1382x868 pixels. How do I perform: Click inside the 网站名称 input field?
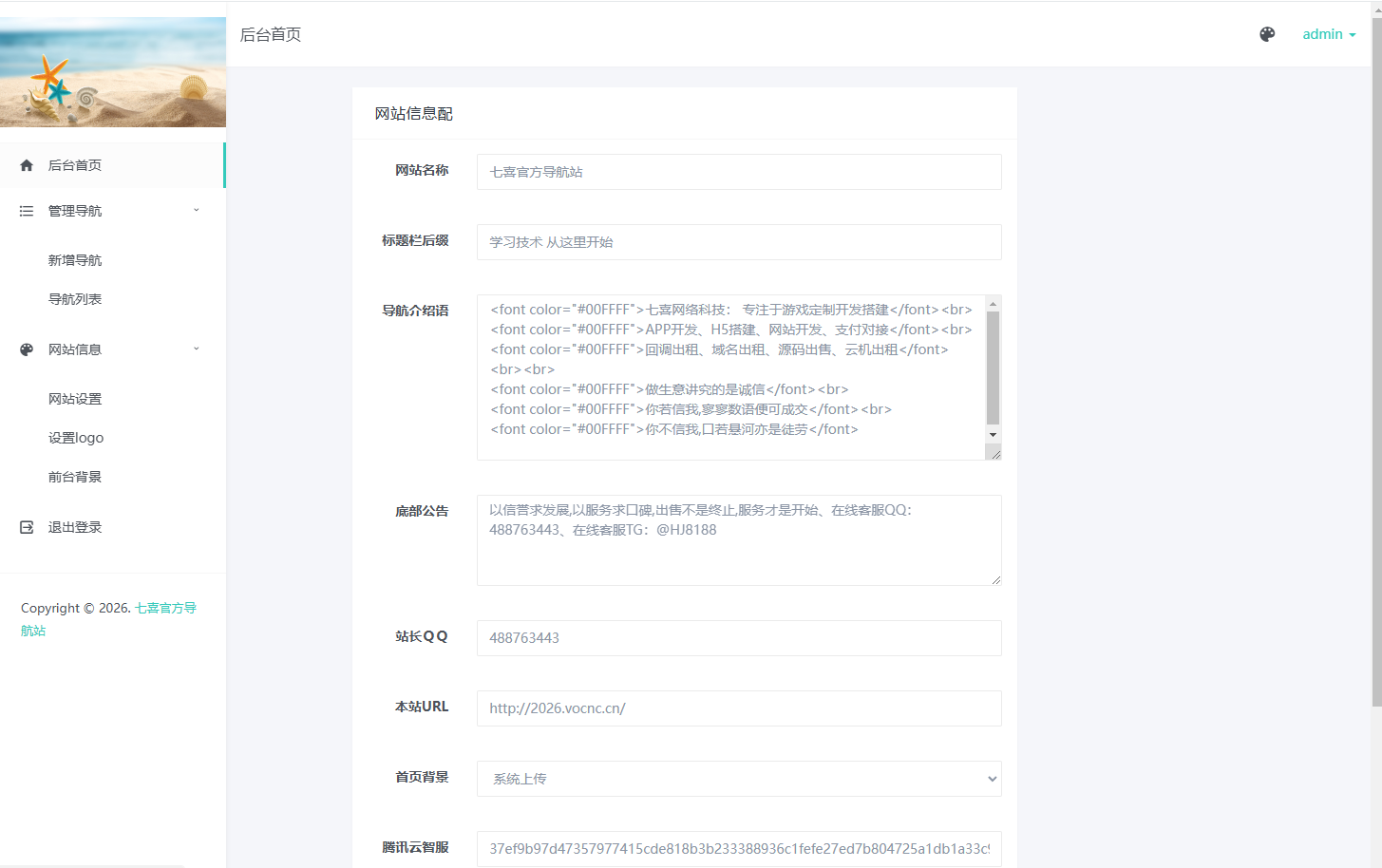pos(739,172)
